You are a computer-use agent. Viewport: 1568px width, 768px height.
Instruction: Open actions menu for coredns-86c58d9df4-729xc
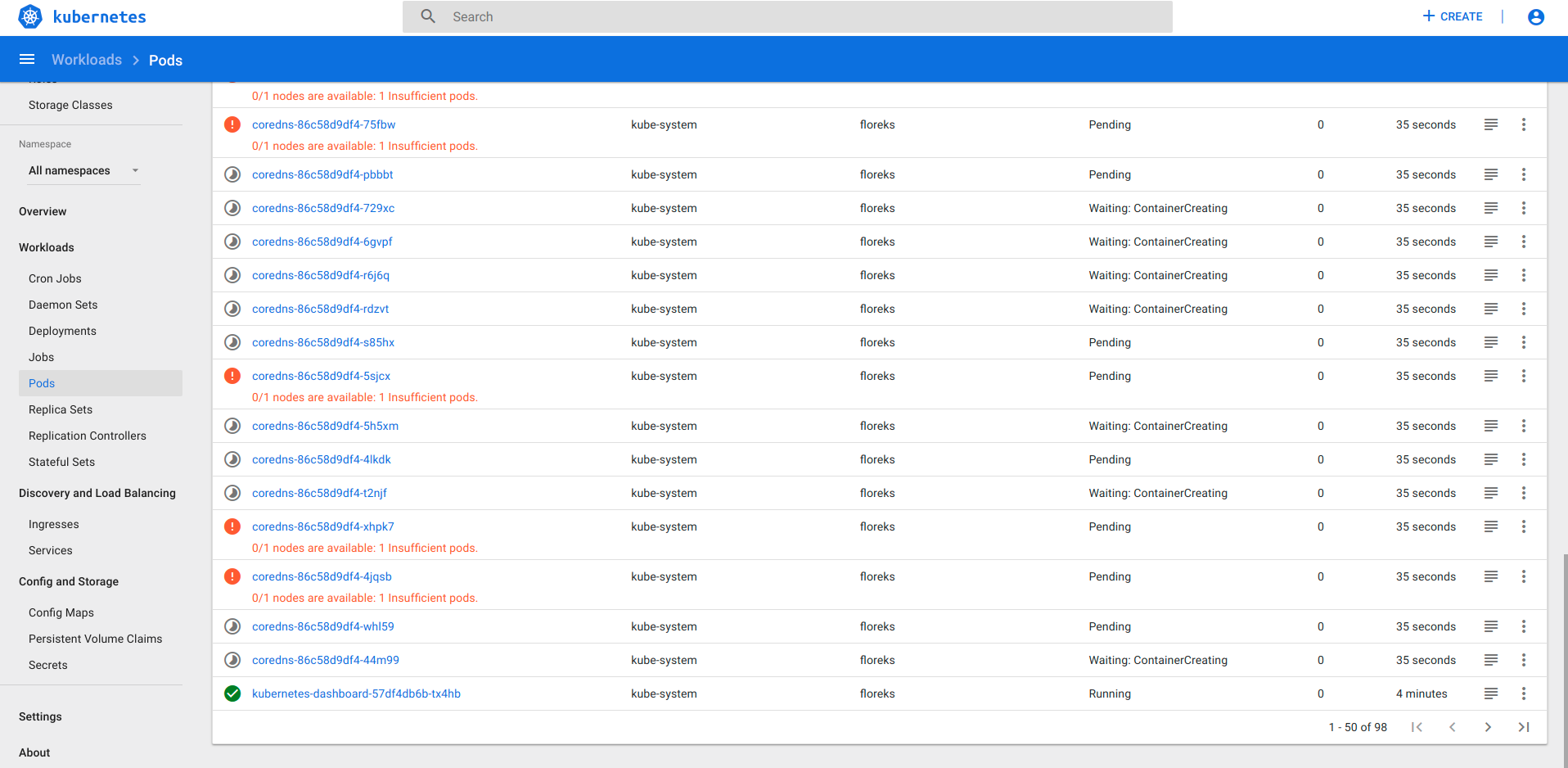[1524, 208]
